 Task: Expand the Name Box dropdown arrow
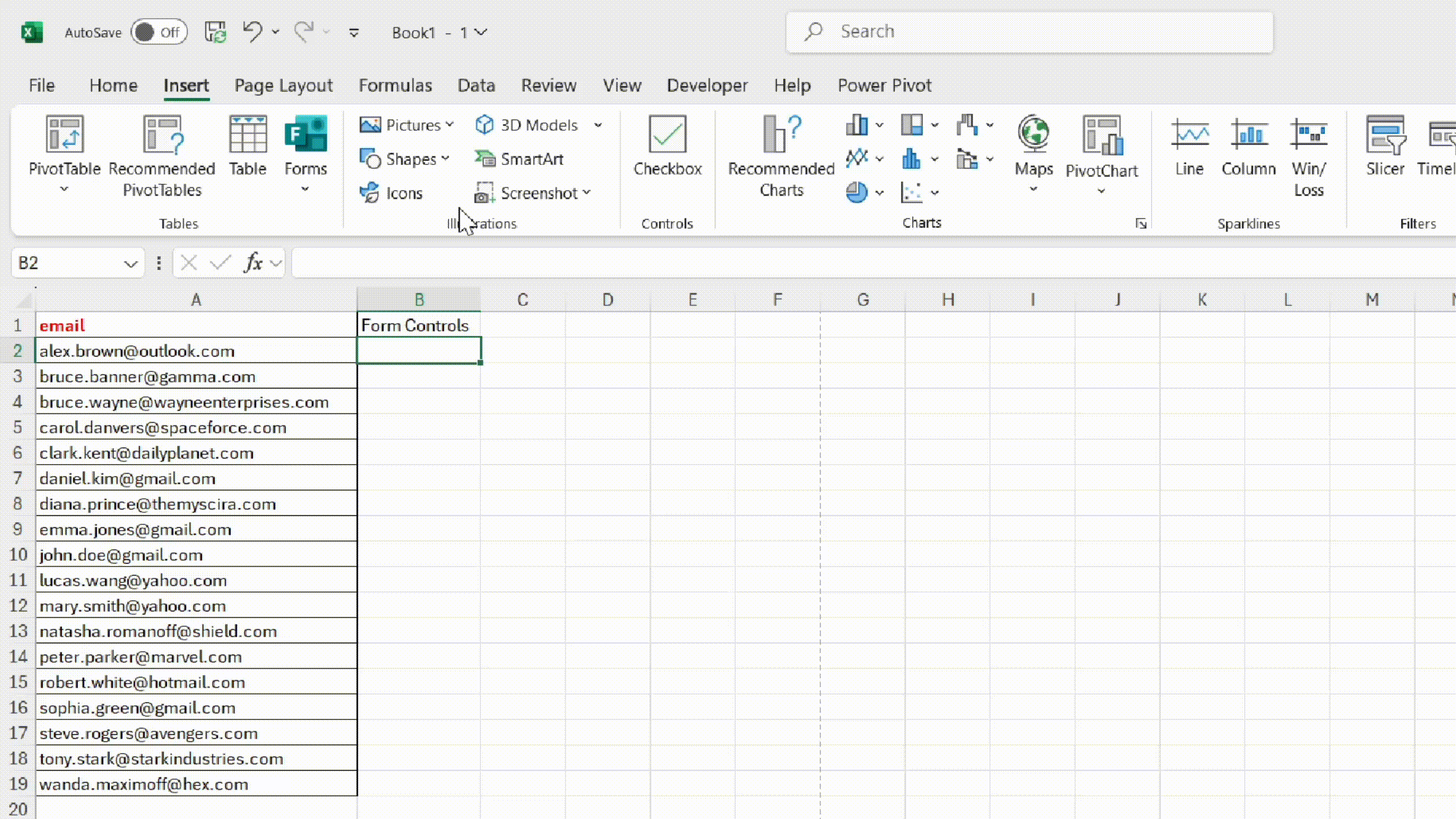point(130,263)
